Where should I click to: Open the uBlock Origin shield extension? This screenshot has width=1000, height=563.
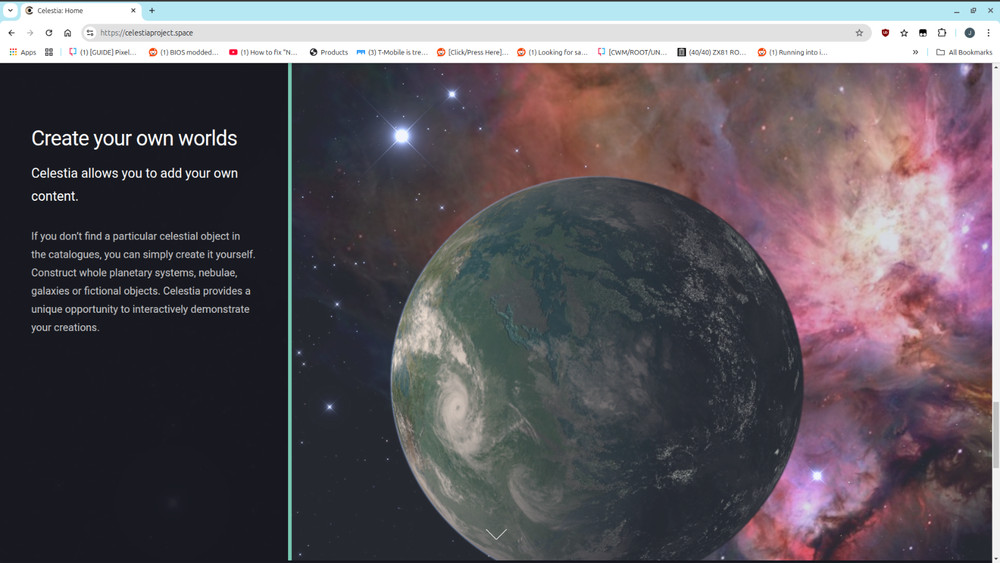click(885, 33)
